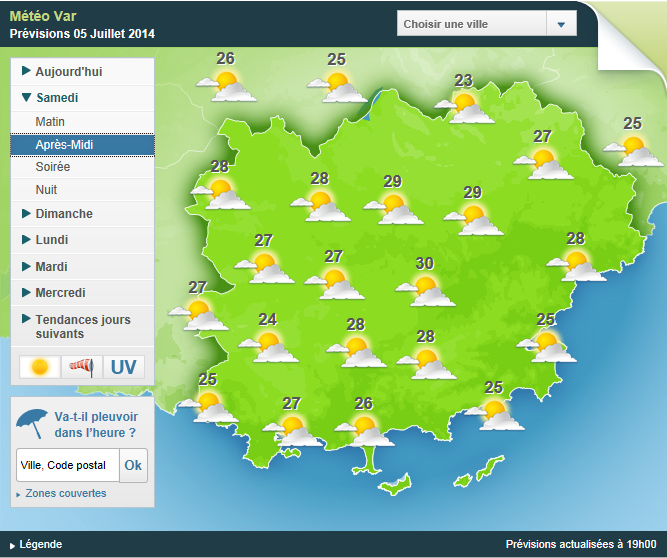Viewport: 667px width, 558px height.
Task: Expand Tendances jours suivants section
Action: click(82, 326)
